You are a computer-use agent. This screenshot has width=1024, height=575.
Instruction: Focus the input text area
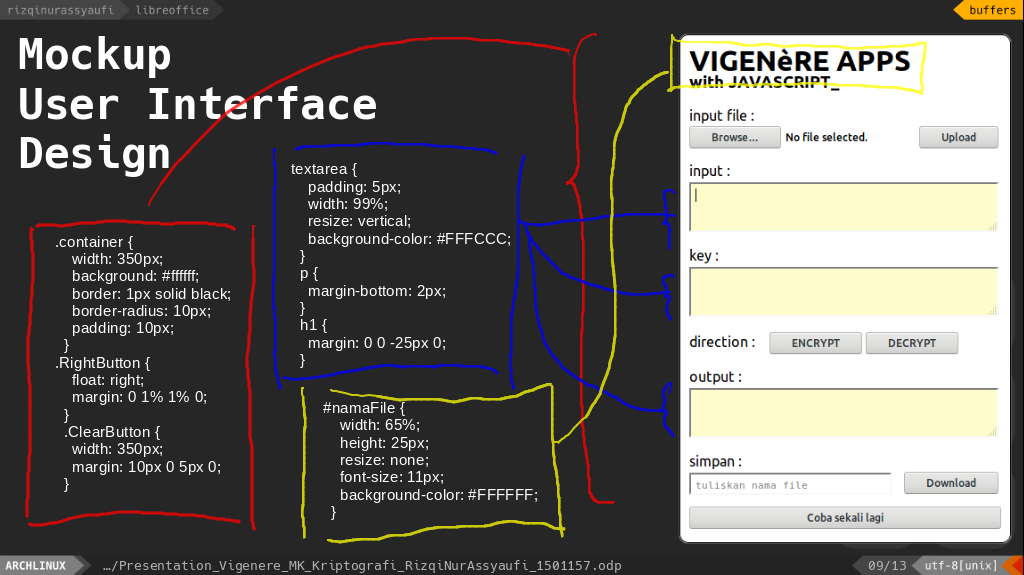pyautogui.click(x=843, y=207)
